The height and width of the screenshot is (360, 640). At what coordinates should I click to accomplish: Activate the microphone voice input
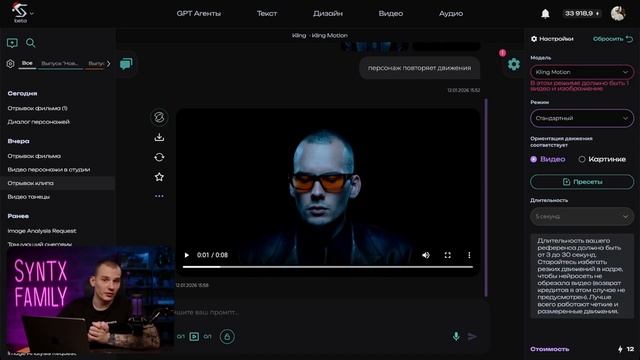tap(456, 336)
